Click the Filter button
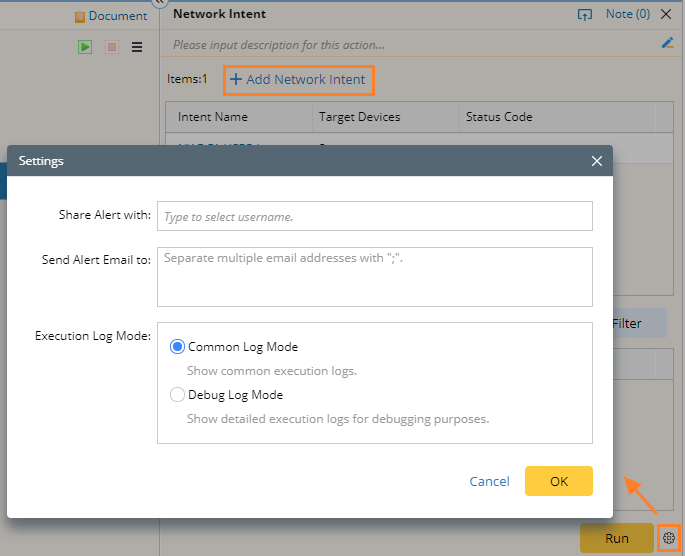 click(640, 323)
